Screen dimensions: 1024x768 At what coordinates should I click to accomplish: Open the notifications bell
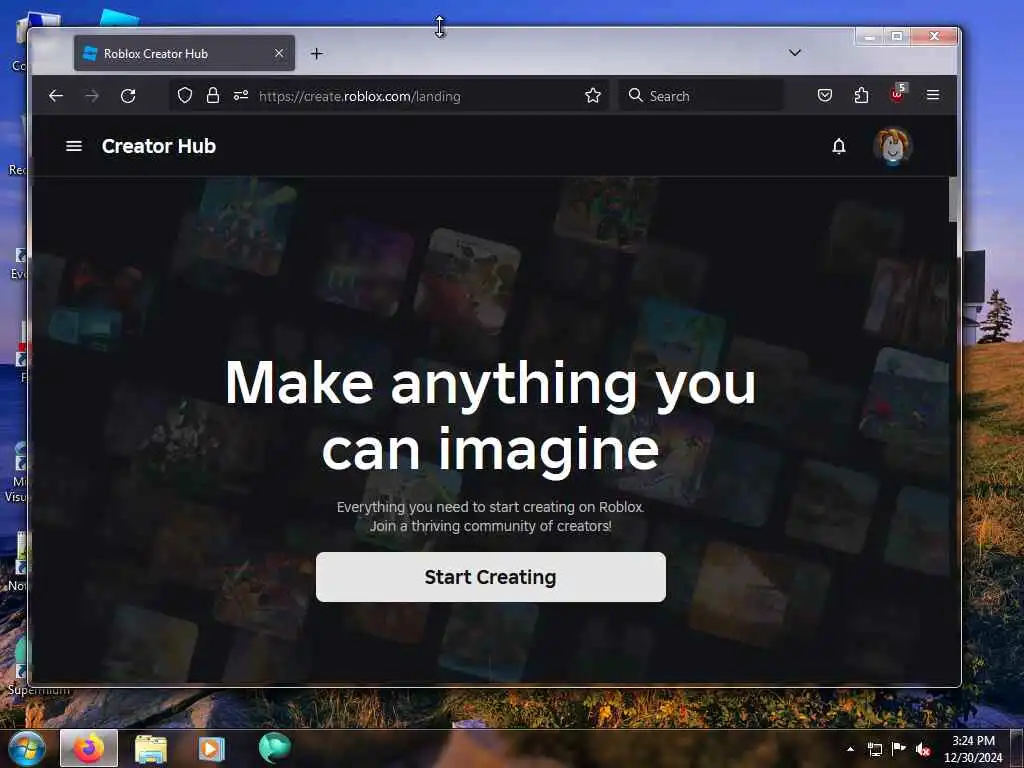point(839,146)
